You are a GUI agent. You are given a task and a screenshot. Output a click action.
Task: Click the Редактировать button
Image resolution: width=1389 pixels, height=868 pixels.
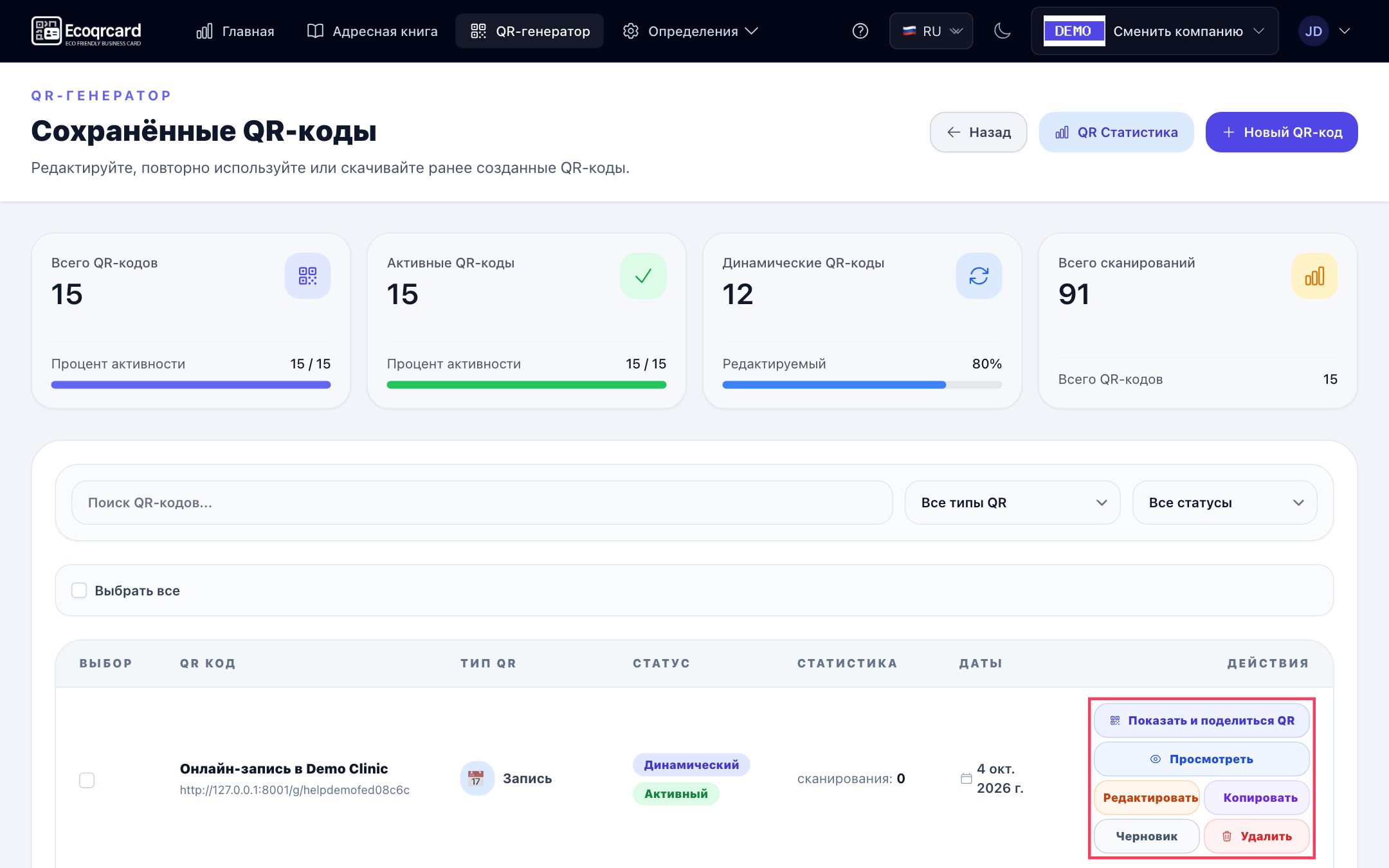click(1147, 798)
